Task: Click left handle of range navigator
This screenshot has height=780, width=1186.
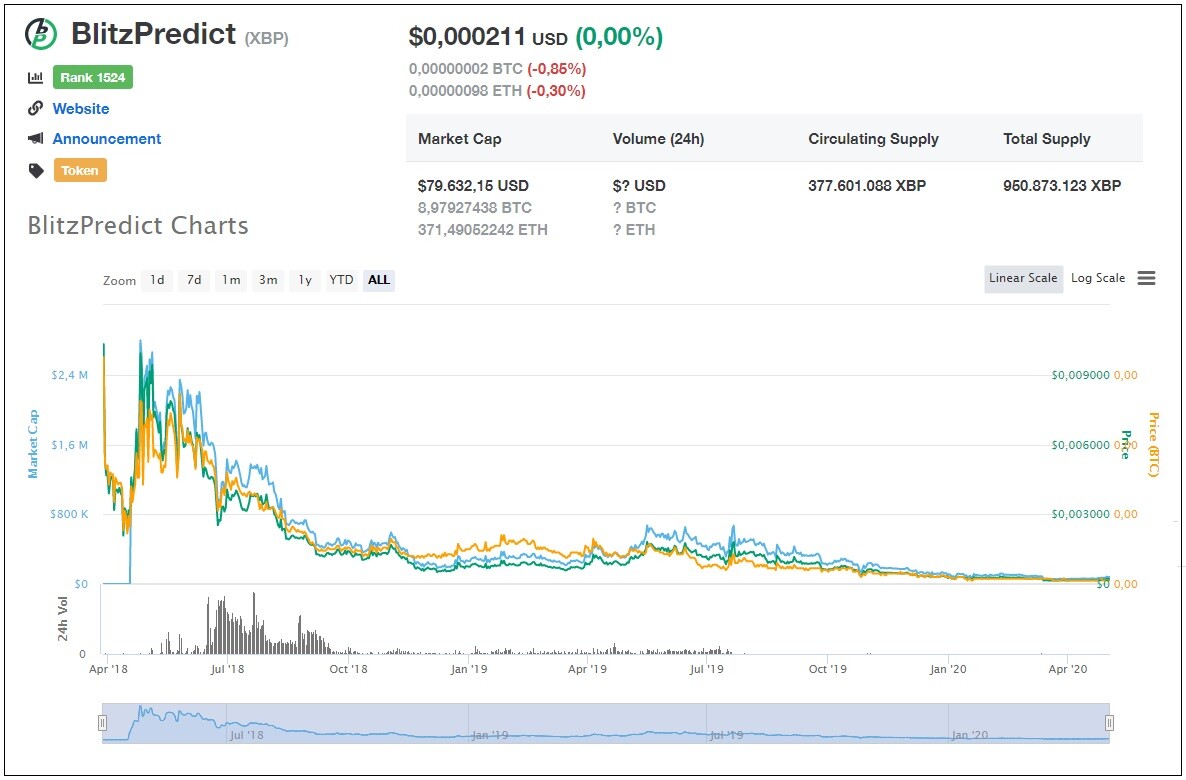Action: (x=102, y=723)
